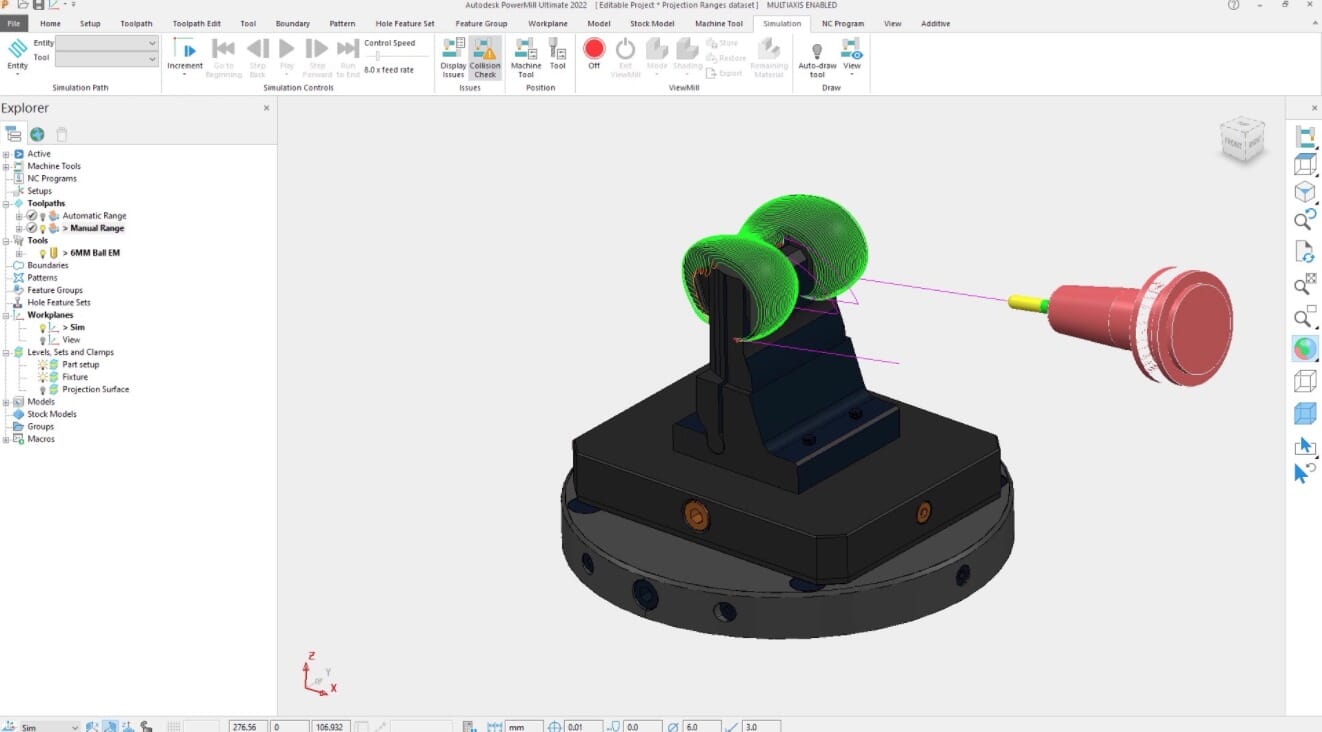Viewport: 1322px width, 732px height.
Task: Expand the Toolpaths tree node
Action: coord(6,203)
